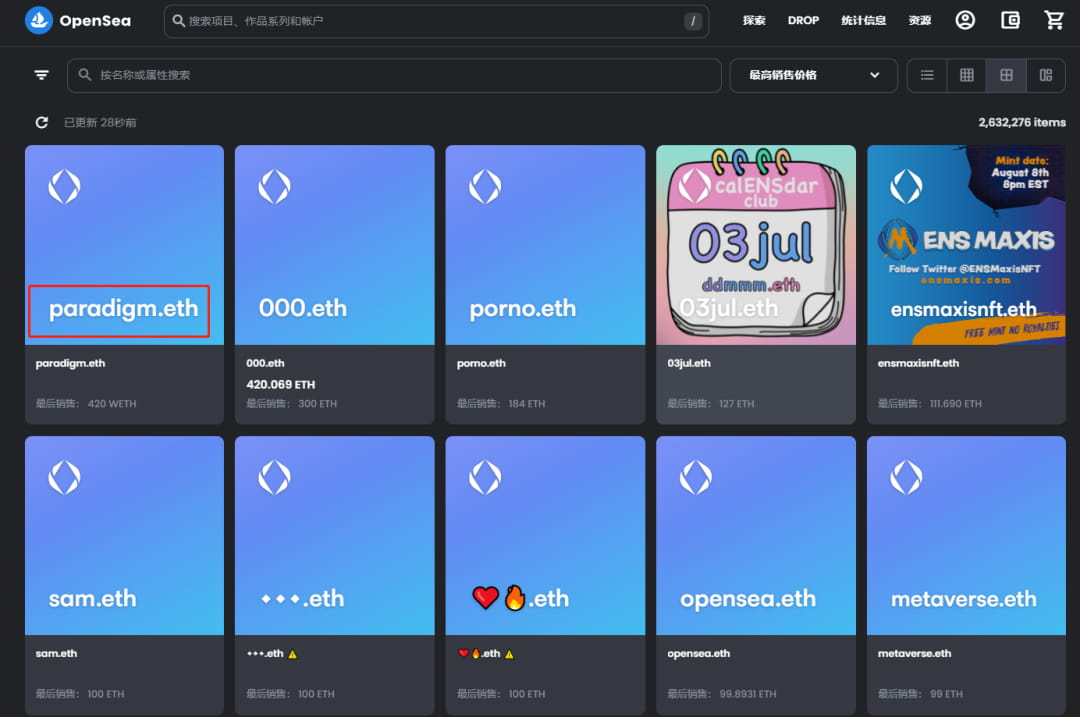Click the 最后销售: 99 ETH text

click(x=920, y=694)
